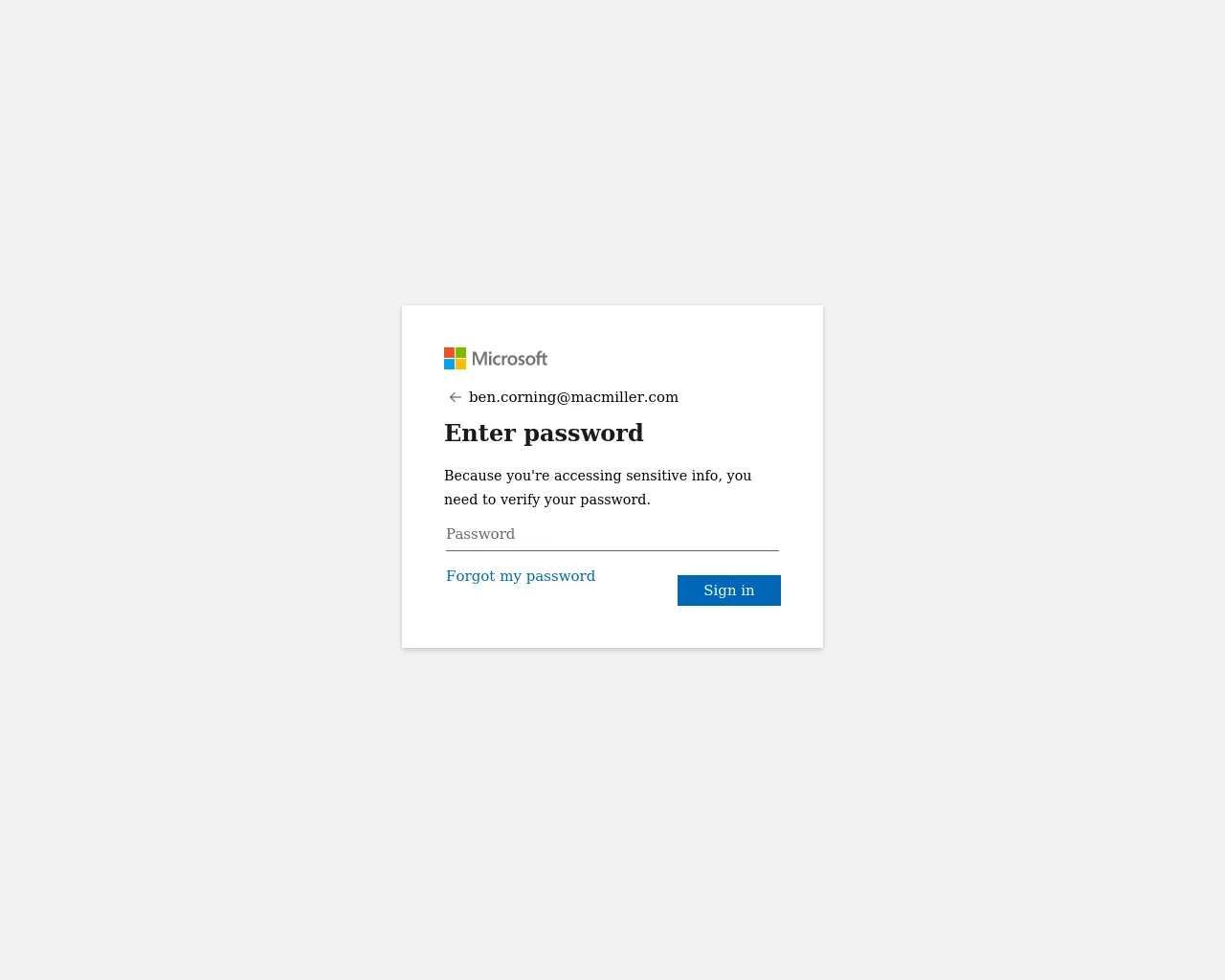The image size is (1225, 980).
Task: Click the back arrow beside the email
Action: pyautogui.click(x=456, y=397)
